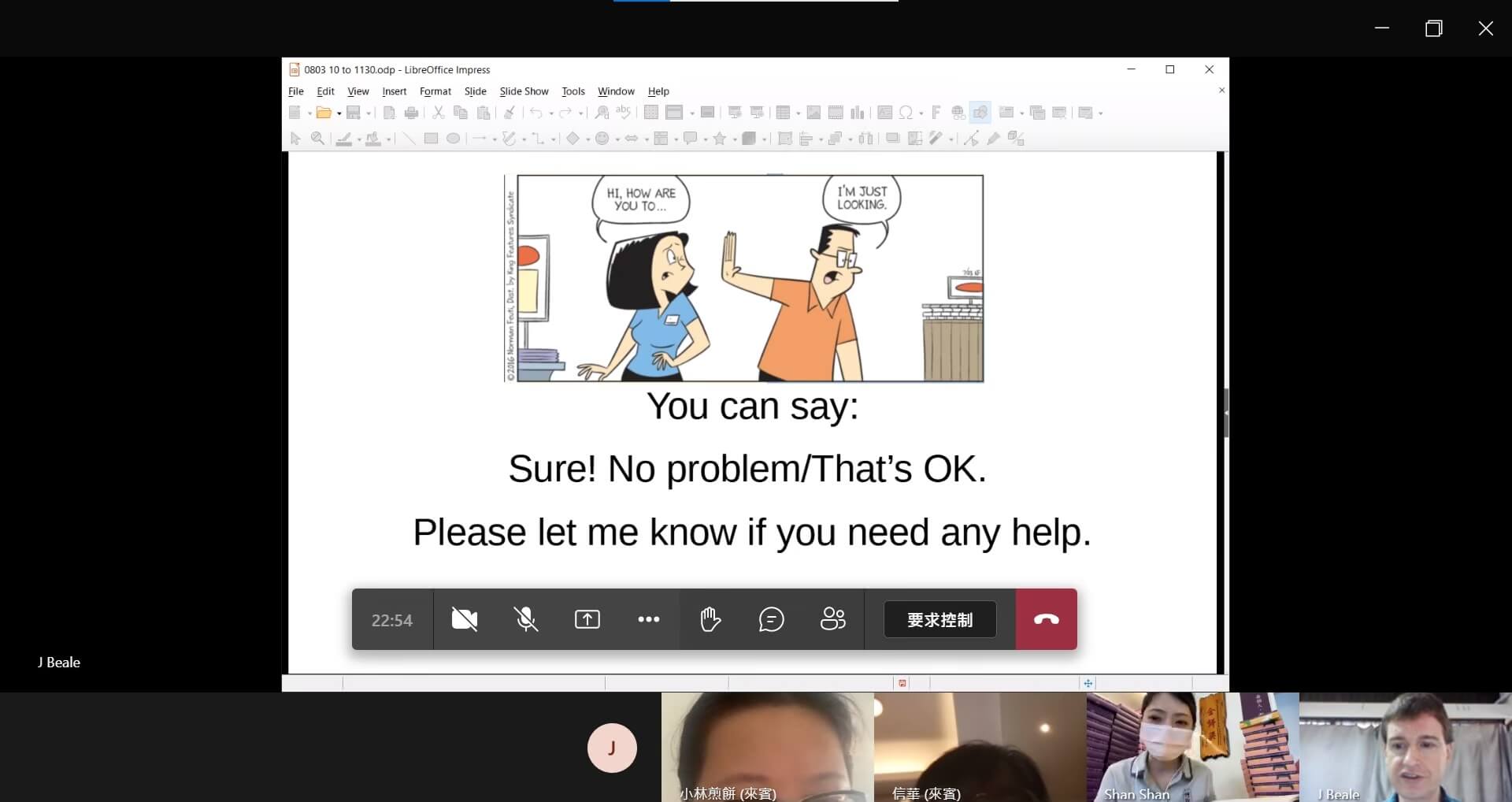The width and height of the screenshot is (1512, 802).
Task: Expand the Stars and Banners dropdown arrow
Action: pyautogui.click(x=735, y=139)
